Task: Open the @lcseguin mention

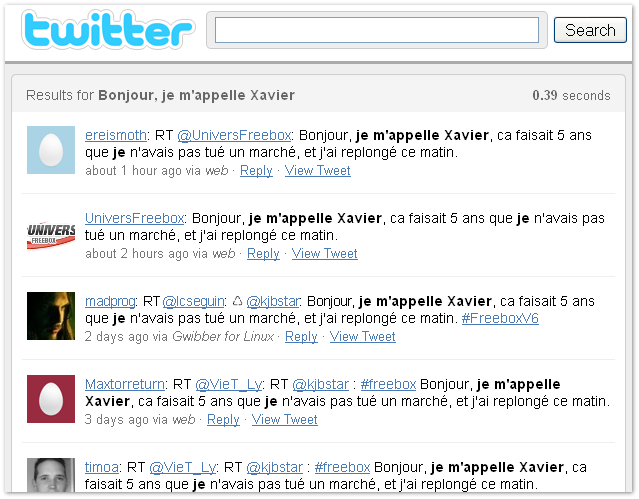Action: point(194,301)
